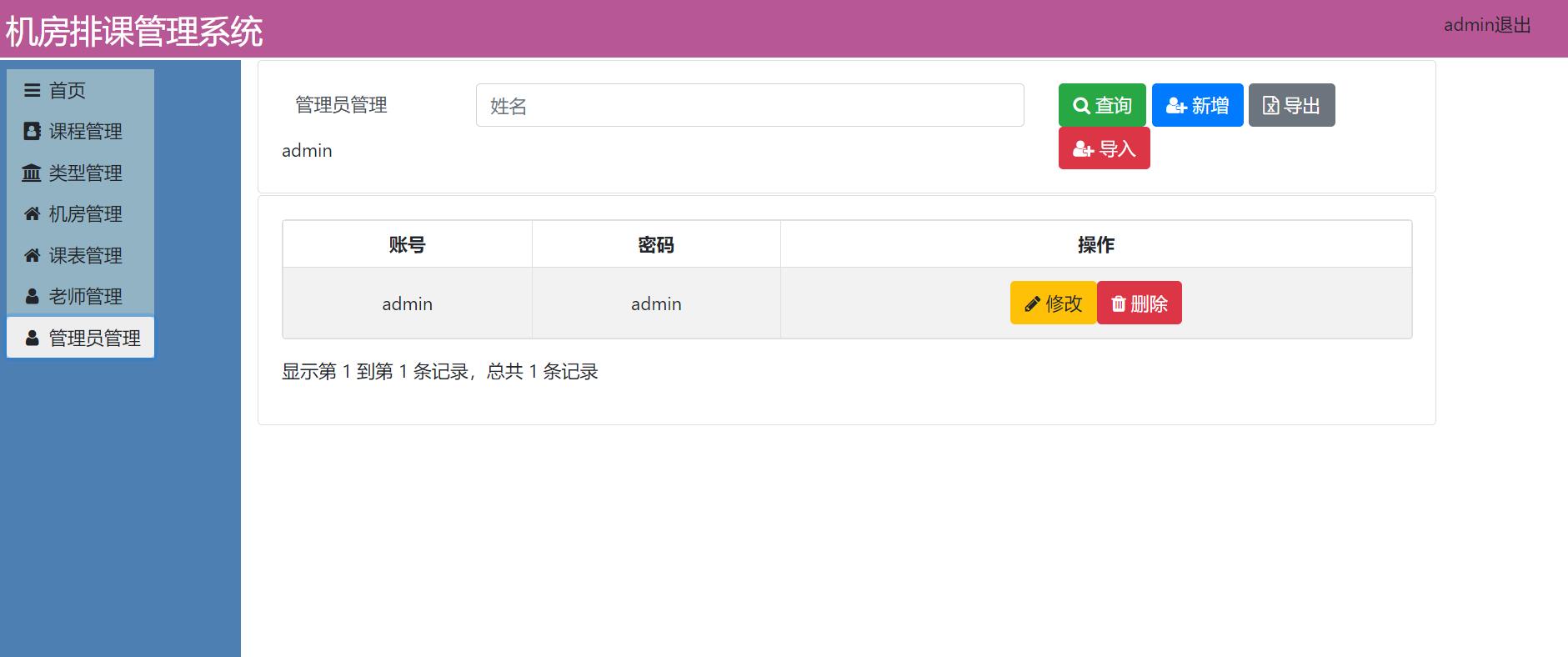Viewport: 1568px width, 657px height.
Task: Click the 管理员管理 label in search panel
Action: (341, 105)
